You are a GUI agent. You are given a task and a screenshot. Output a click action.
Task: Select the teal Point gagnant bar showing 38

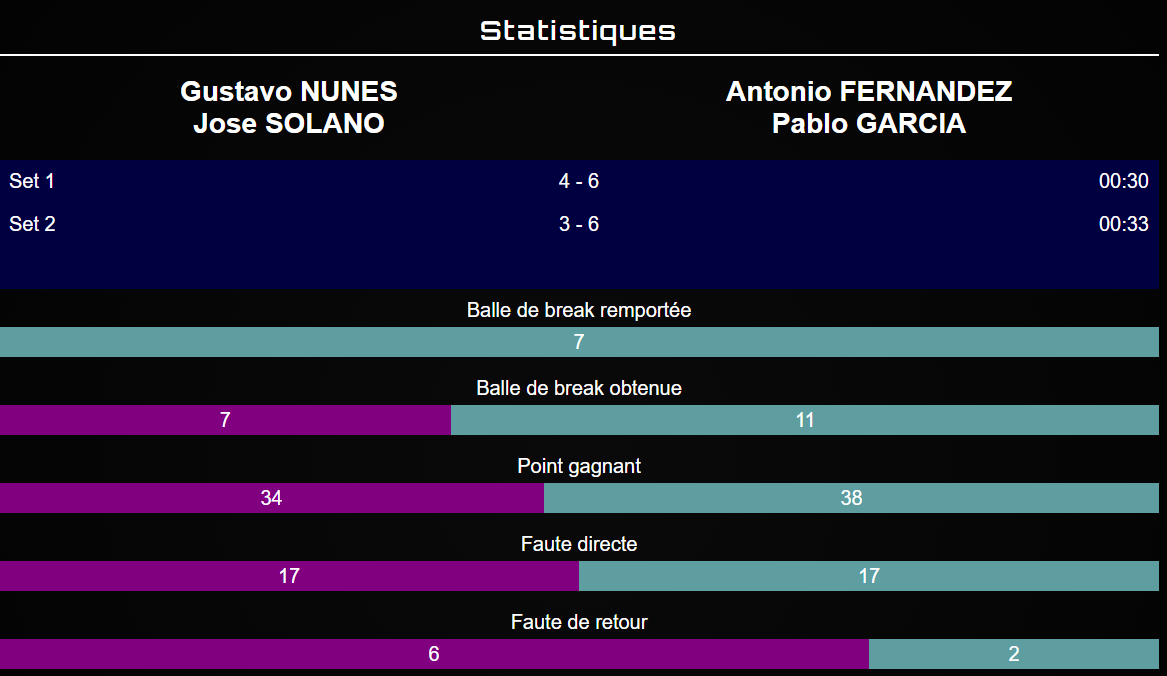point(851,498)
